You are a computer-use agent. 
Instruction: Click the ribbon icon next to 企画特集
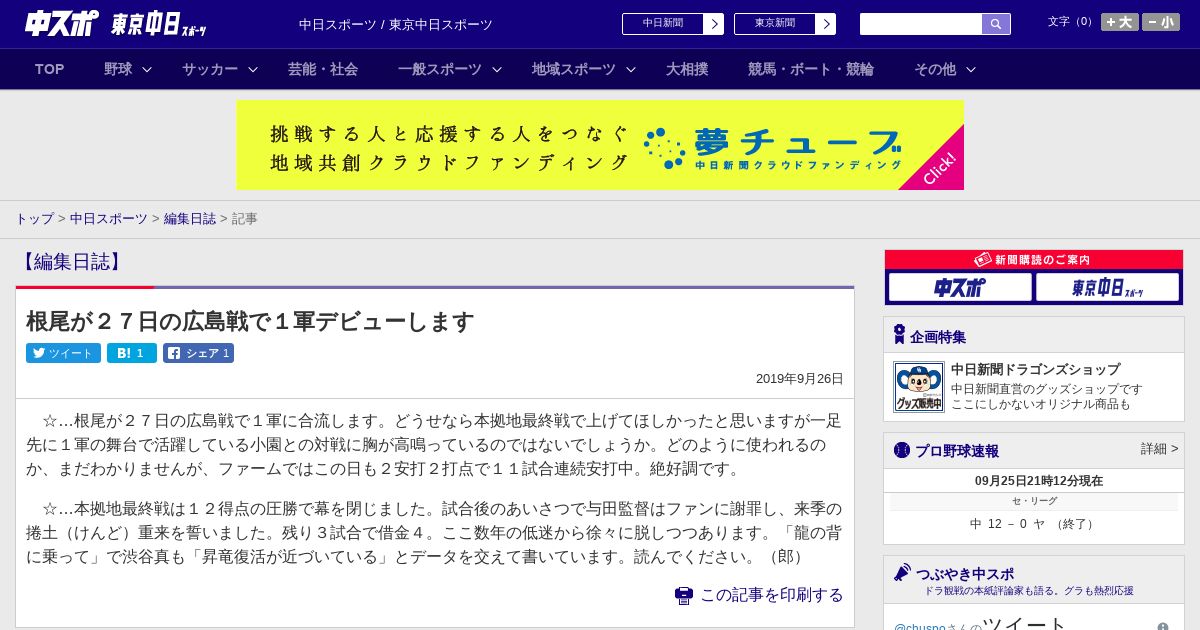pos(899,335)
